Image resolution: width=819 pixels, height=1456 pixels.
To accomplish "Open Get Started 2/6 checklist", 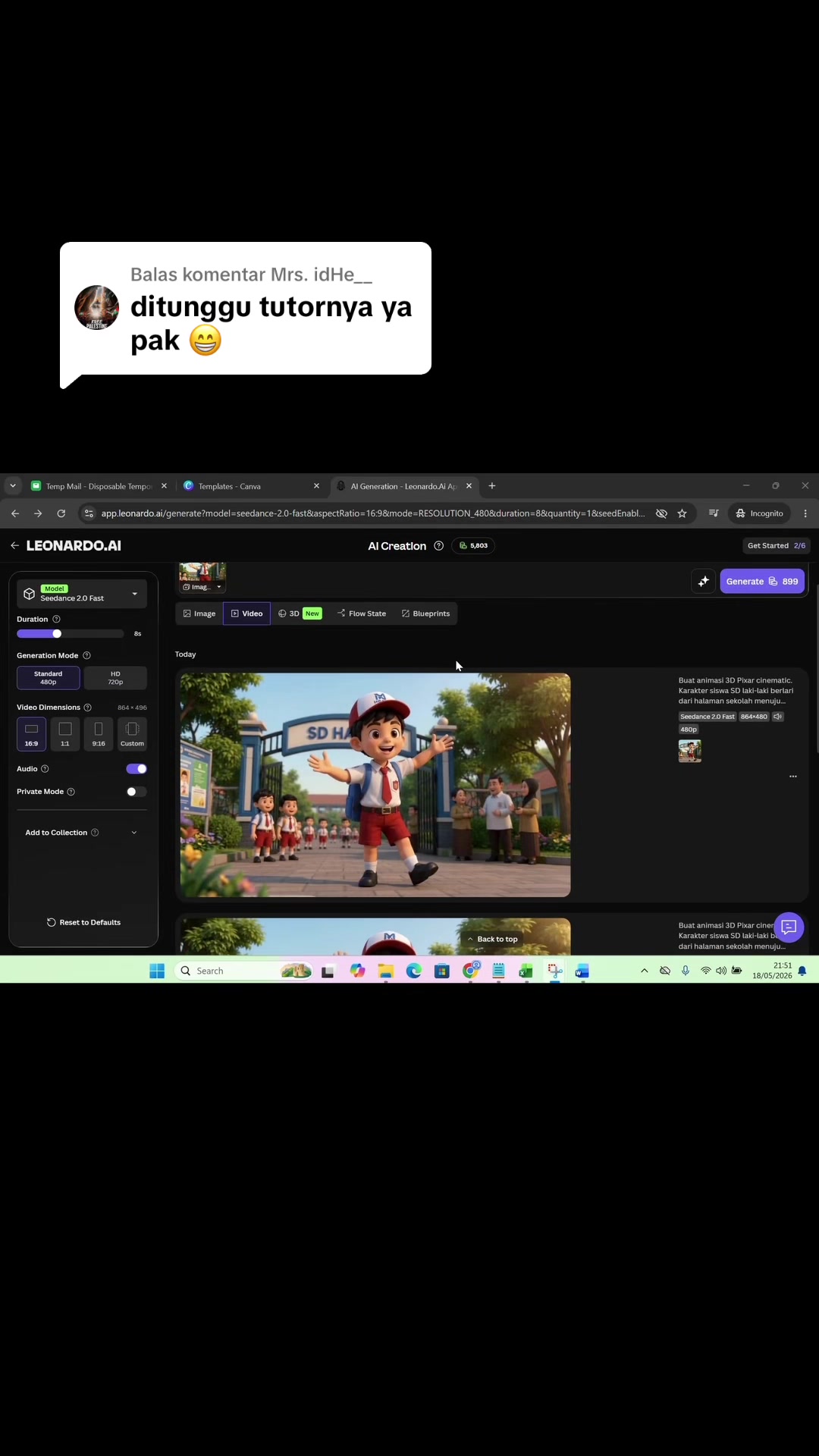I will 777,545.
